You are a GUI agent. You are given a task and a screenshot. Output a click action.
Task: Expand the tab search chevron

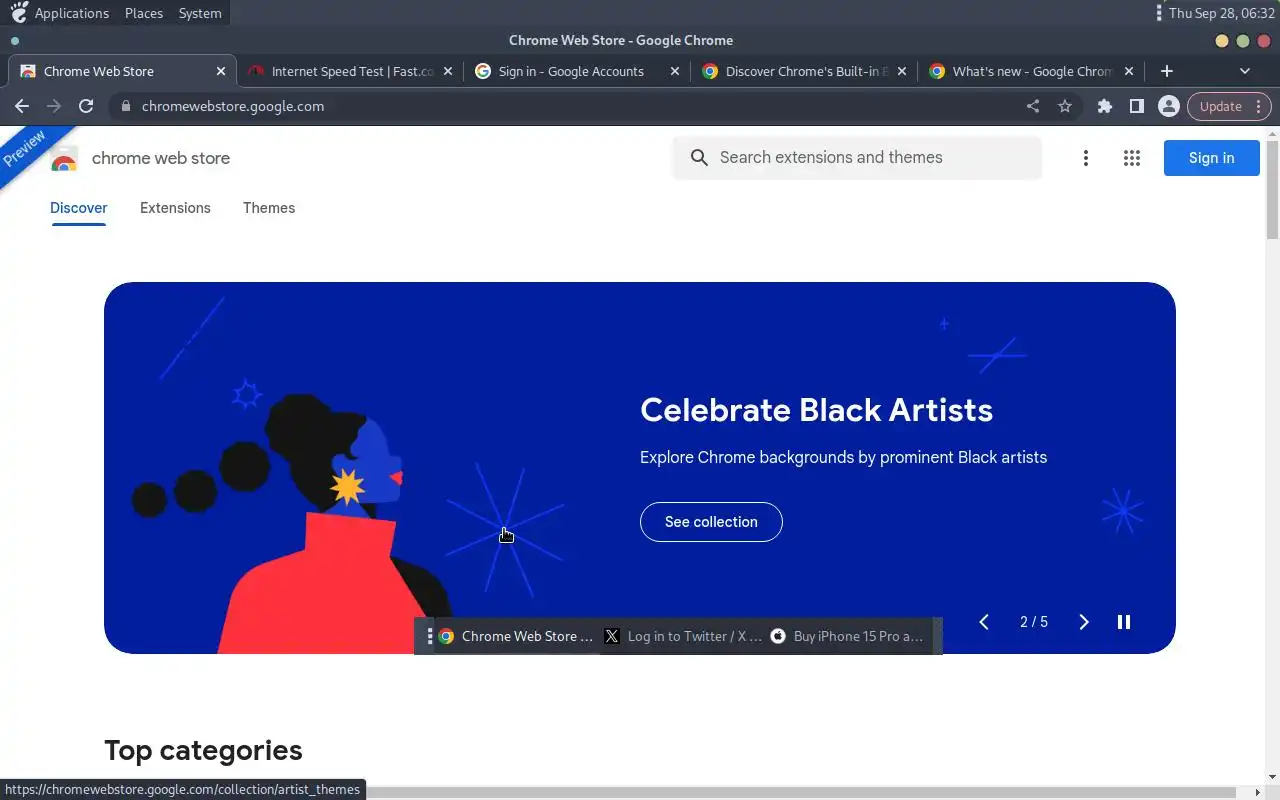[x=1245, y=71]
